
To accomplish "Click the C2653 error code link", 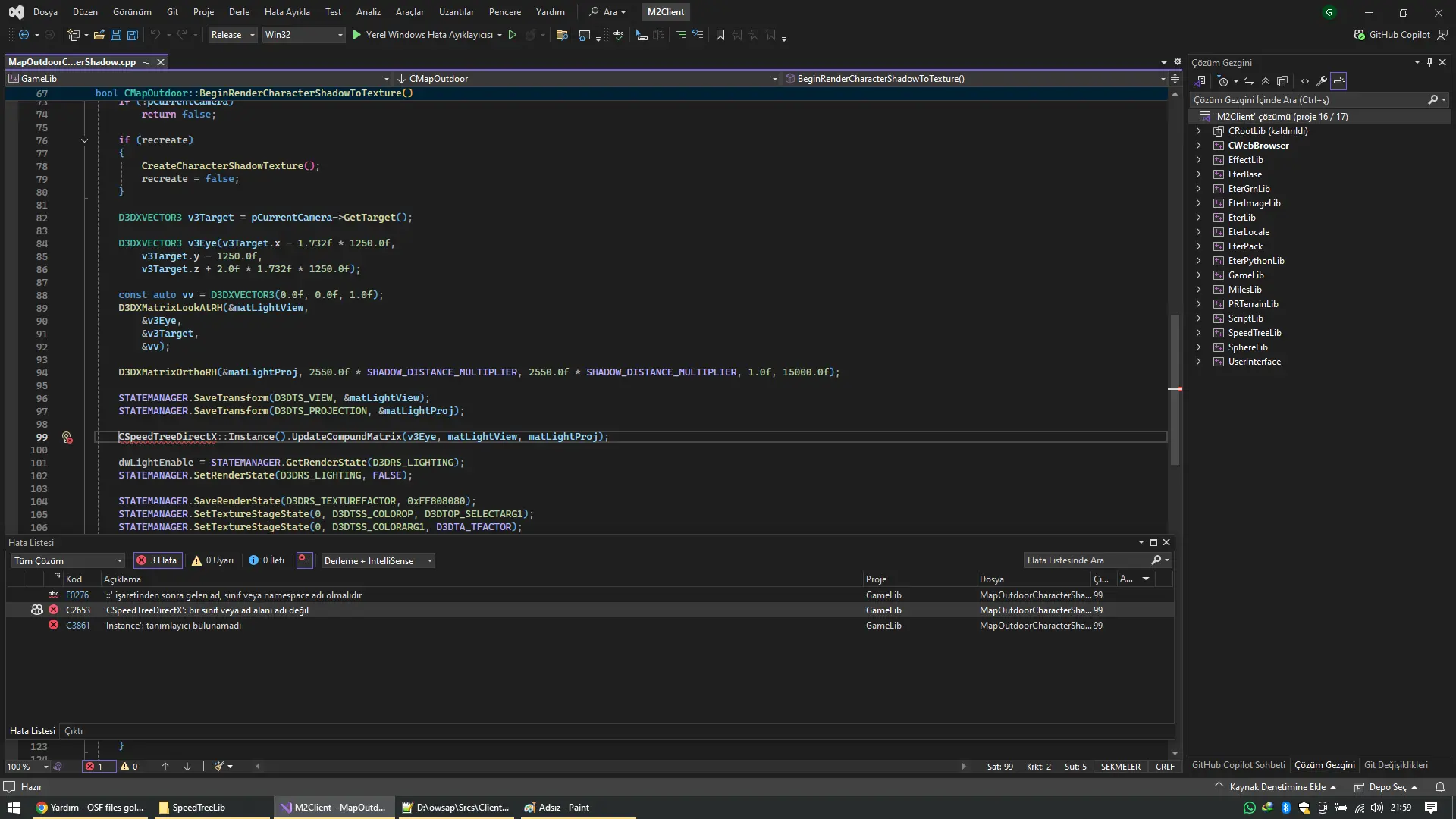I will [77, 610].
